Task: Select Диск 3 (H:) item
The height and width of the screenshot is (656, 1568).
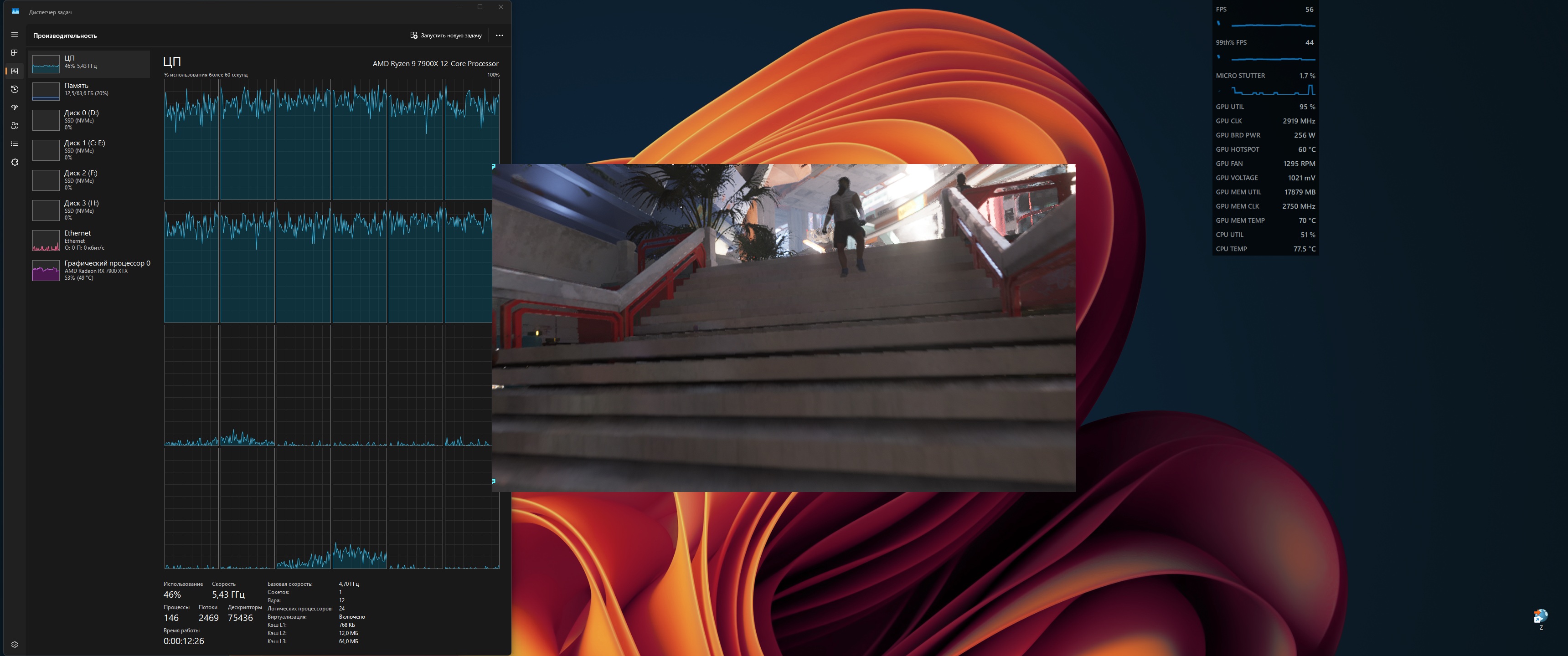Action: click(x=89, y=210)
